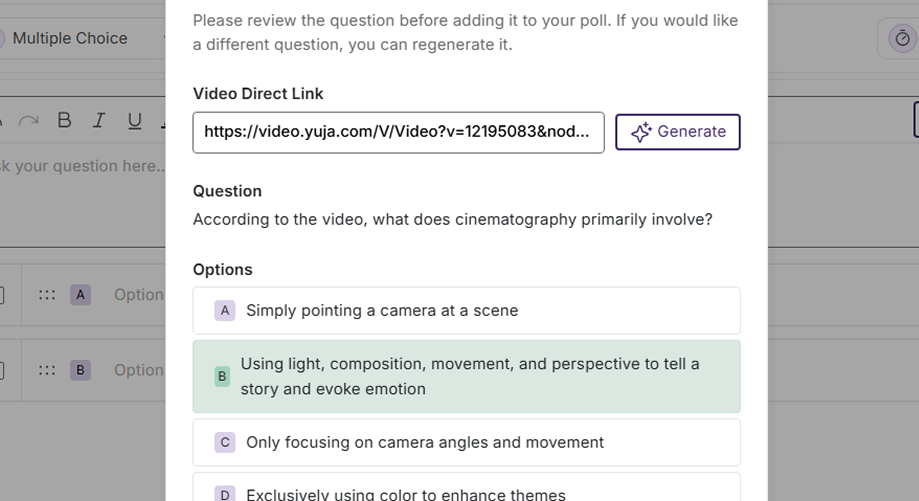Tick the checkbox beside background Option B
The width and height of the screenshot is (919, 501).
(2, 370)
